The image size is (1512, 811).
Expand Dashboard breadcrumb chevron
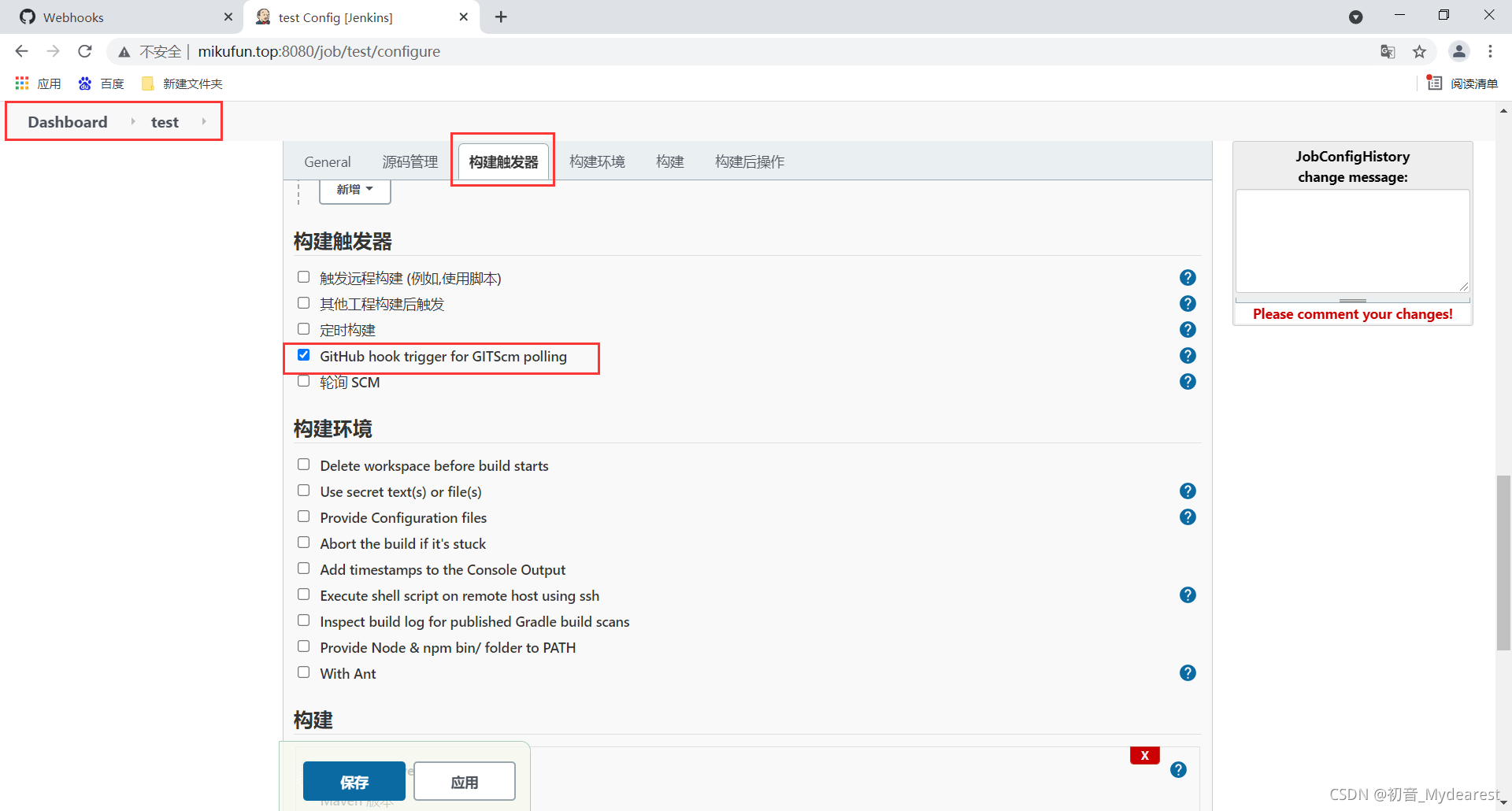tap(133, 122)
